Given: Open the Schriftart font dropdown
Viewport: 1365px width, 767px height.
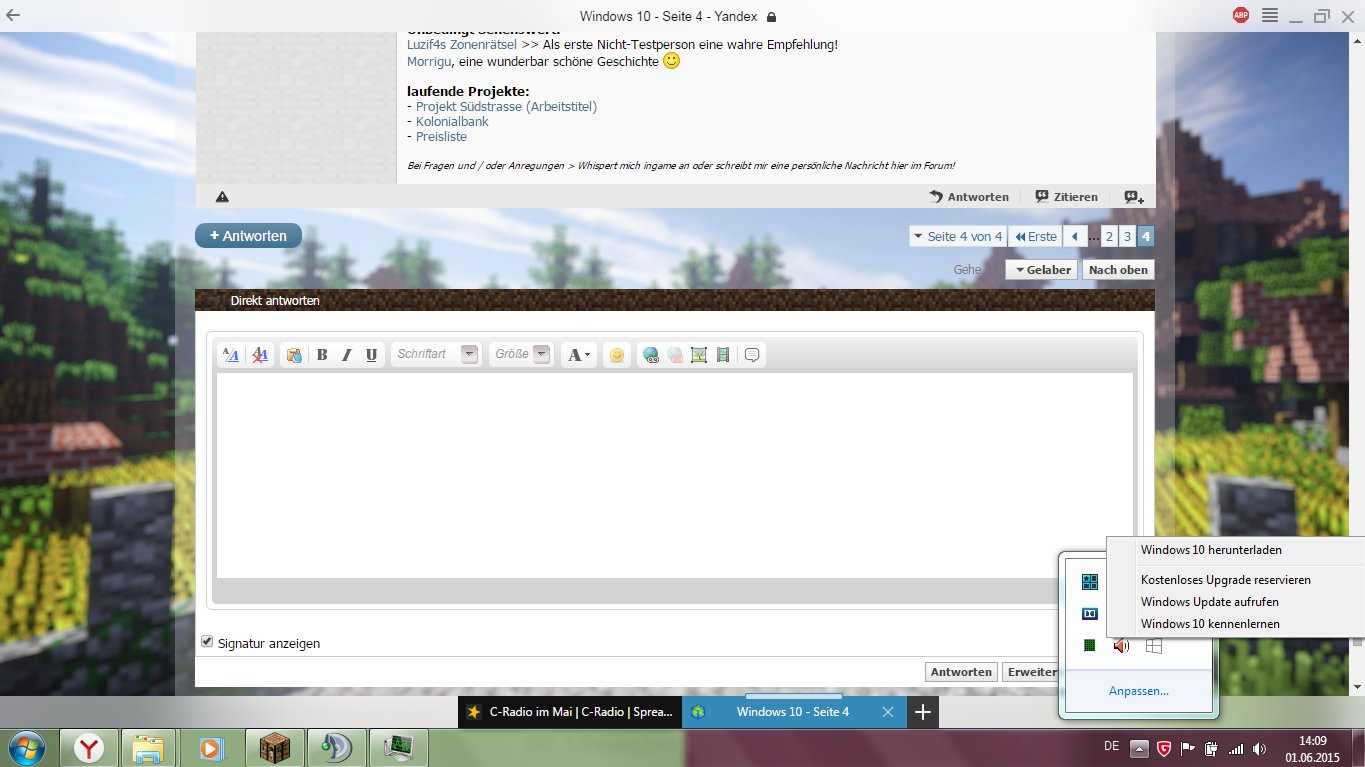Looking at the screenshot, I should [x=437, y=354].
